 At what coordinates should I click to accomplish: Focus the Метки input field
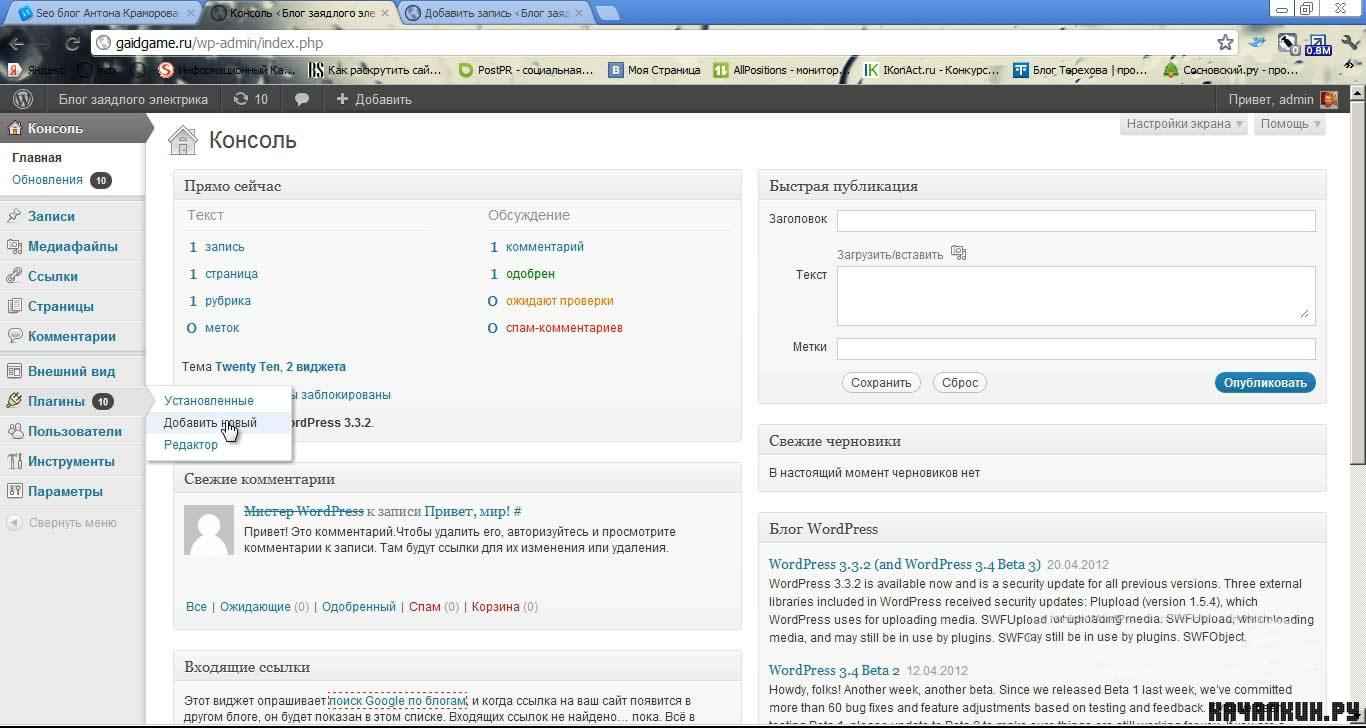pyautogui.click(x=1076, y=348)
